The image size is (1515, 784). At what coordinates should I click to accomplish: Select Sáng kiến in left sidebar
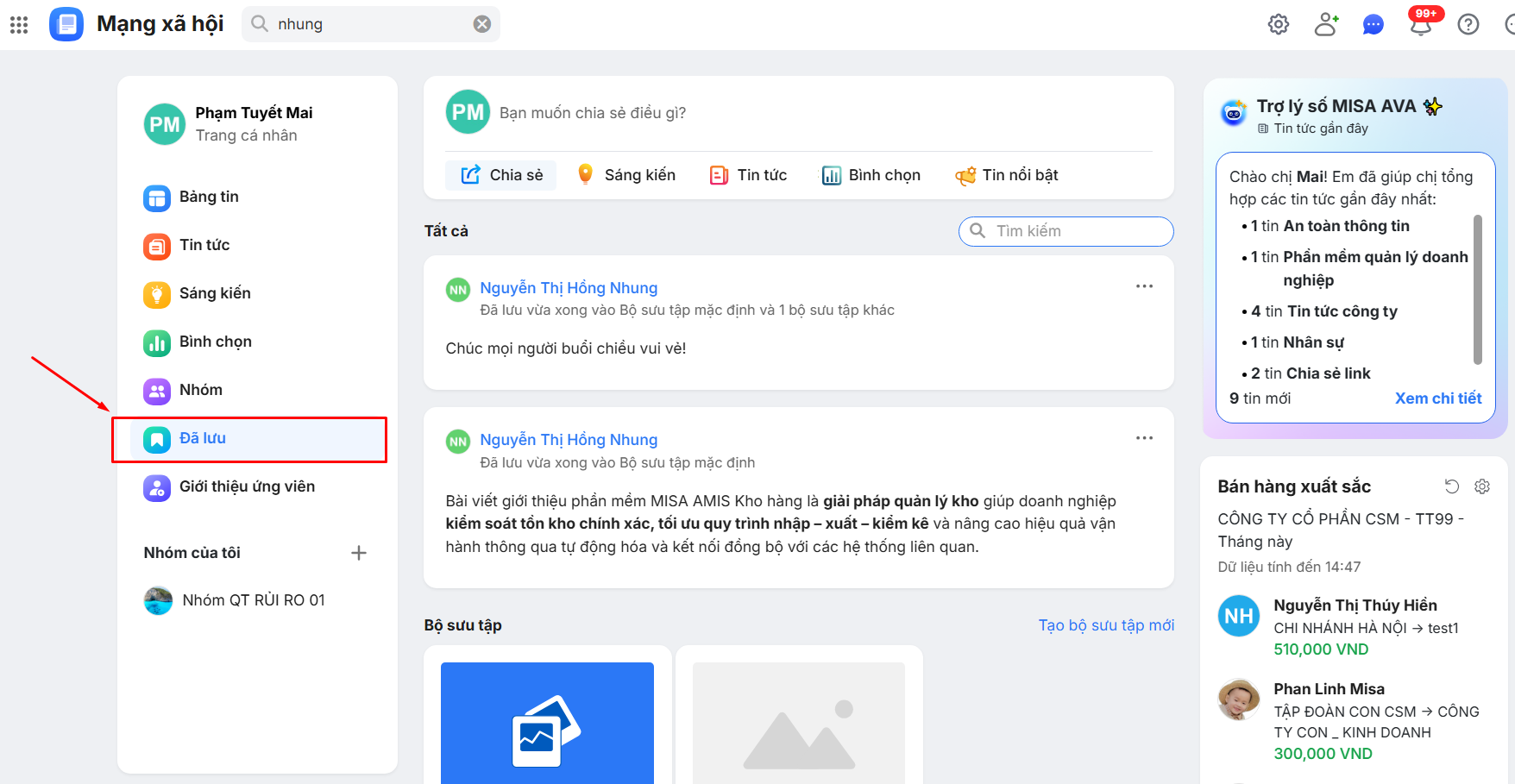(x=257, y=293)
